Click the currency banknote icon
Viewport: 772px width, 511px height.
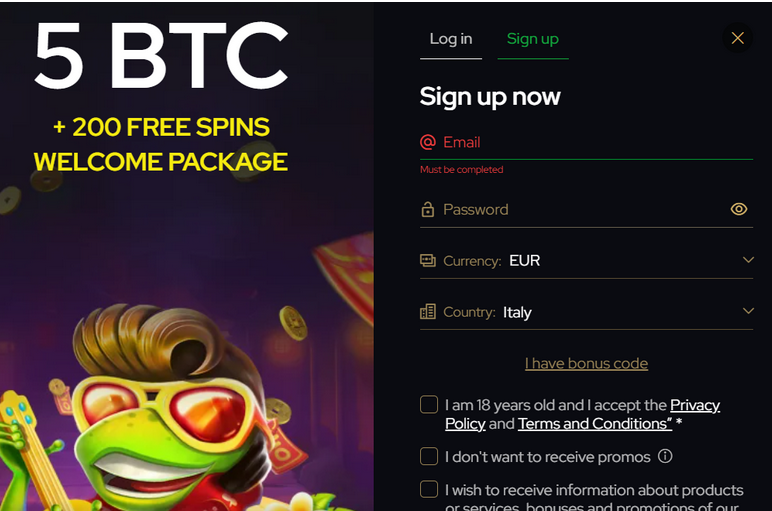point(428,261)
